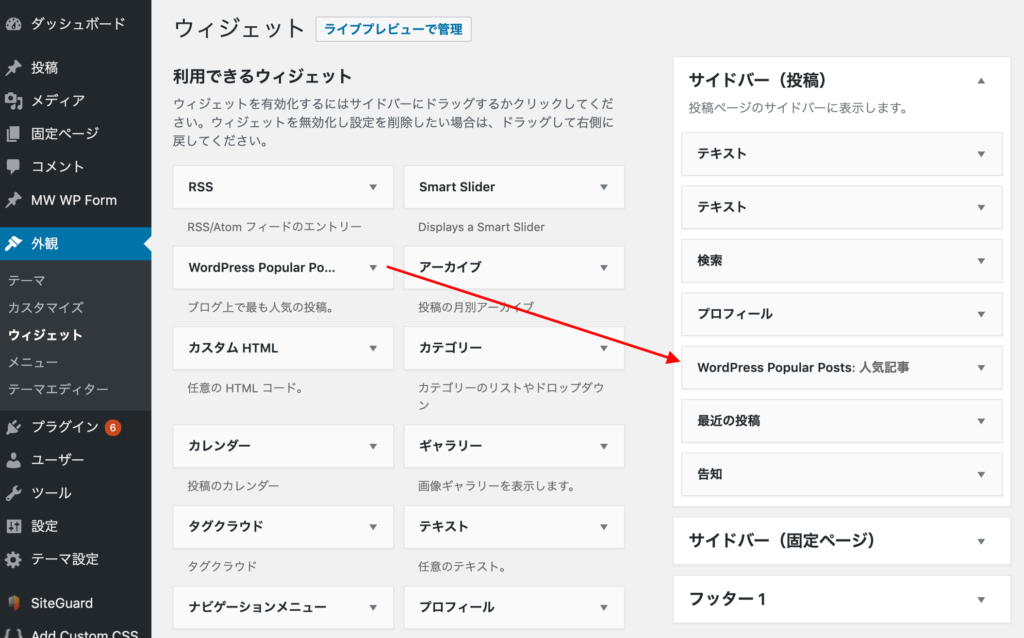Screen dimensions: 1024x638
Task: Open the テーマエディター link
Action: (x=58, y=389)
